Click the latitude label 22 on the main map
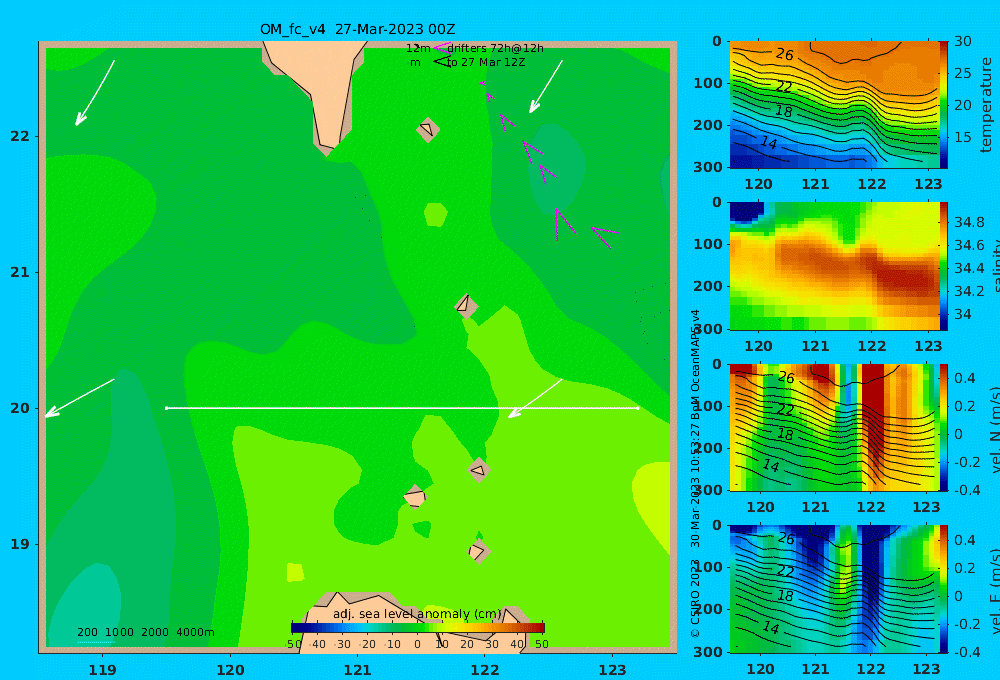 (x=20, y=136)
